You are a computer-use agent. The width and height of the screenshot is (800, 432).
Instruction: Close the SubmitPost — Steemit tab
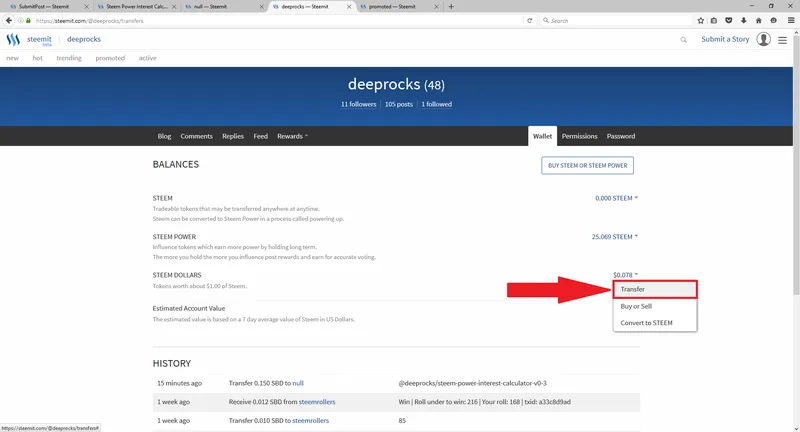(x=86, y=7)
